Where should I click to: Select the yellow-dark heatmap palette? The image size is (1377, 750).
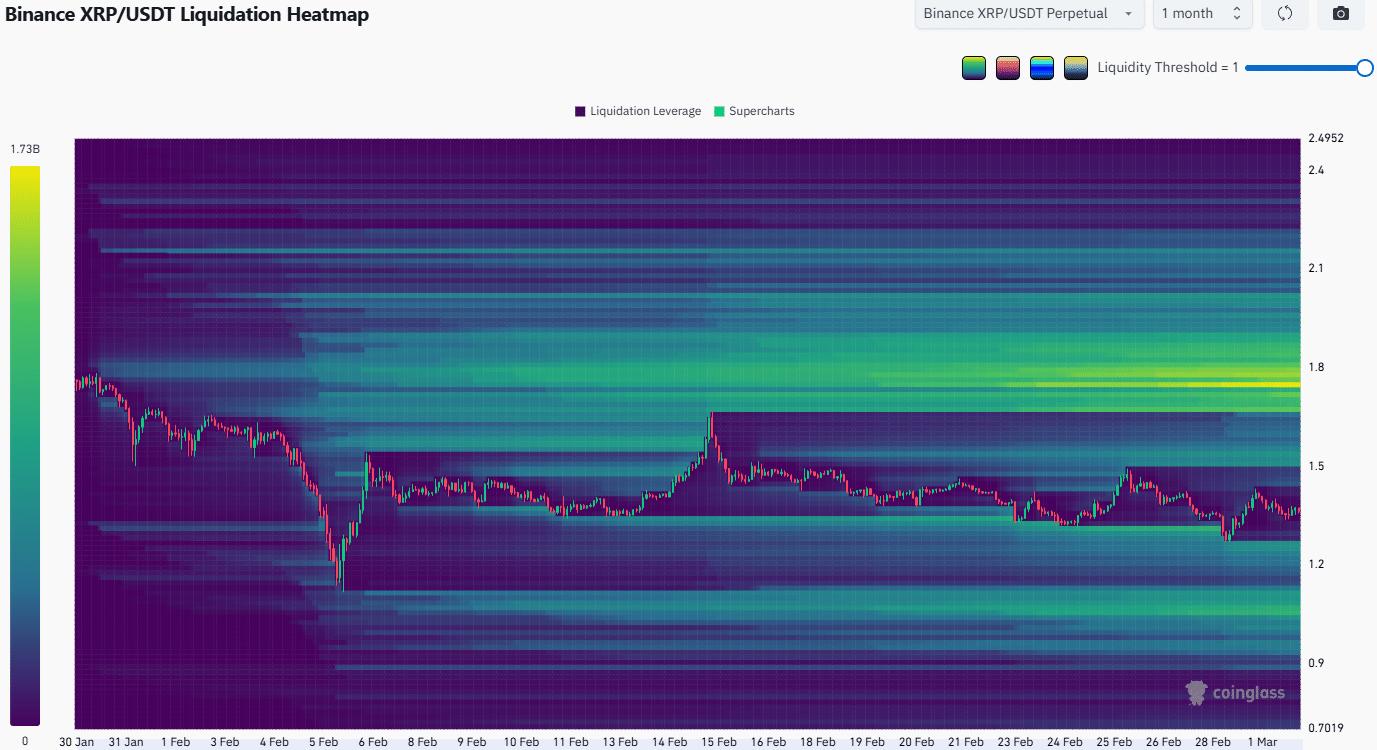click(x=1075, y=67)
